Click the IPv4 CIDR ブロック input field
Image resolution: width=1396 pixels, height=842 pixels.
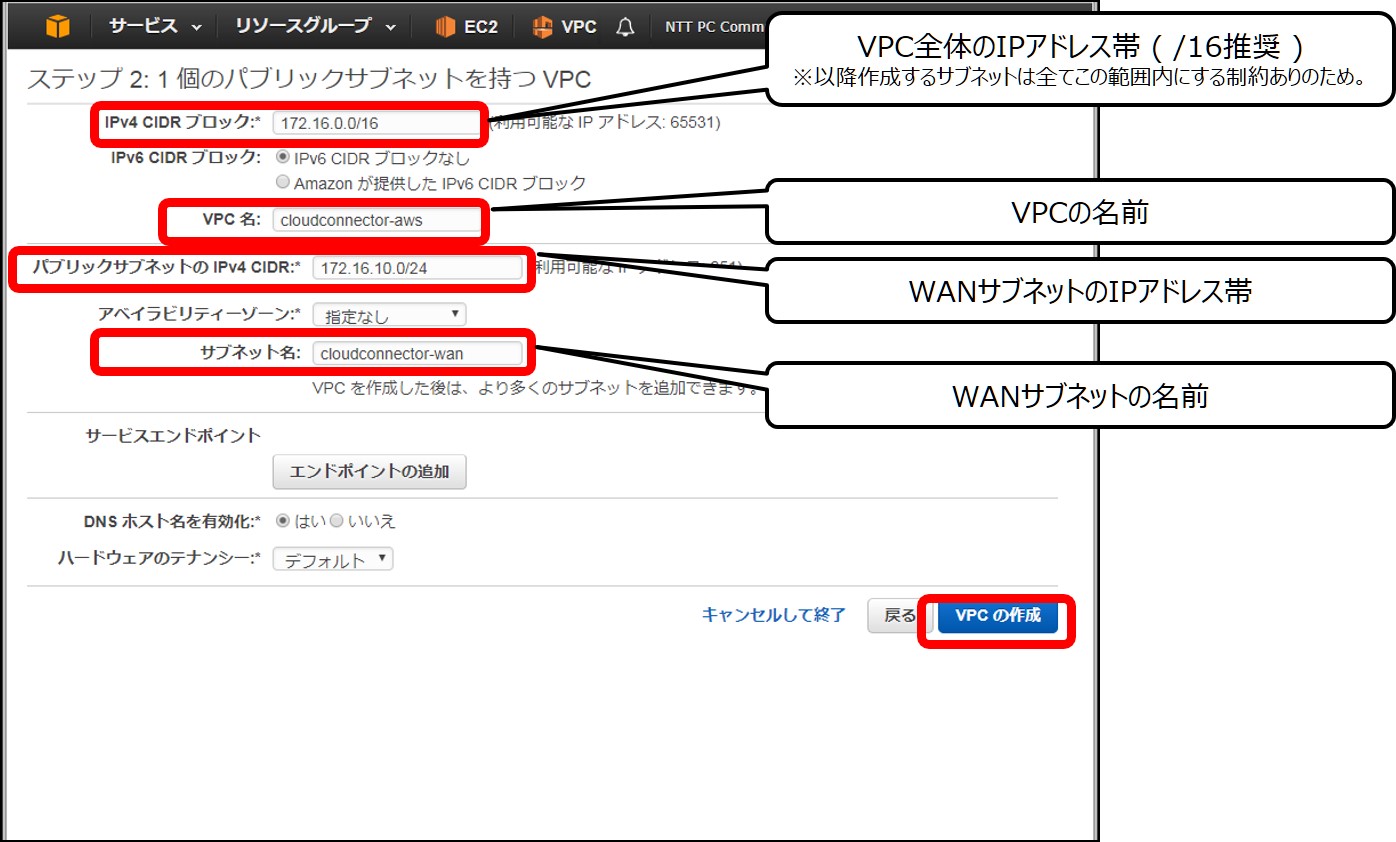pyautogui.click(x=377, y=123)
